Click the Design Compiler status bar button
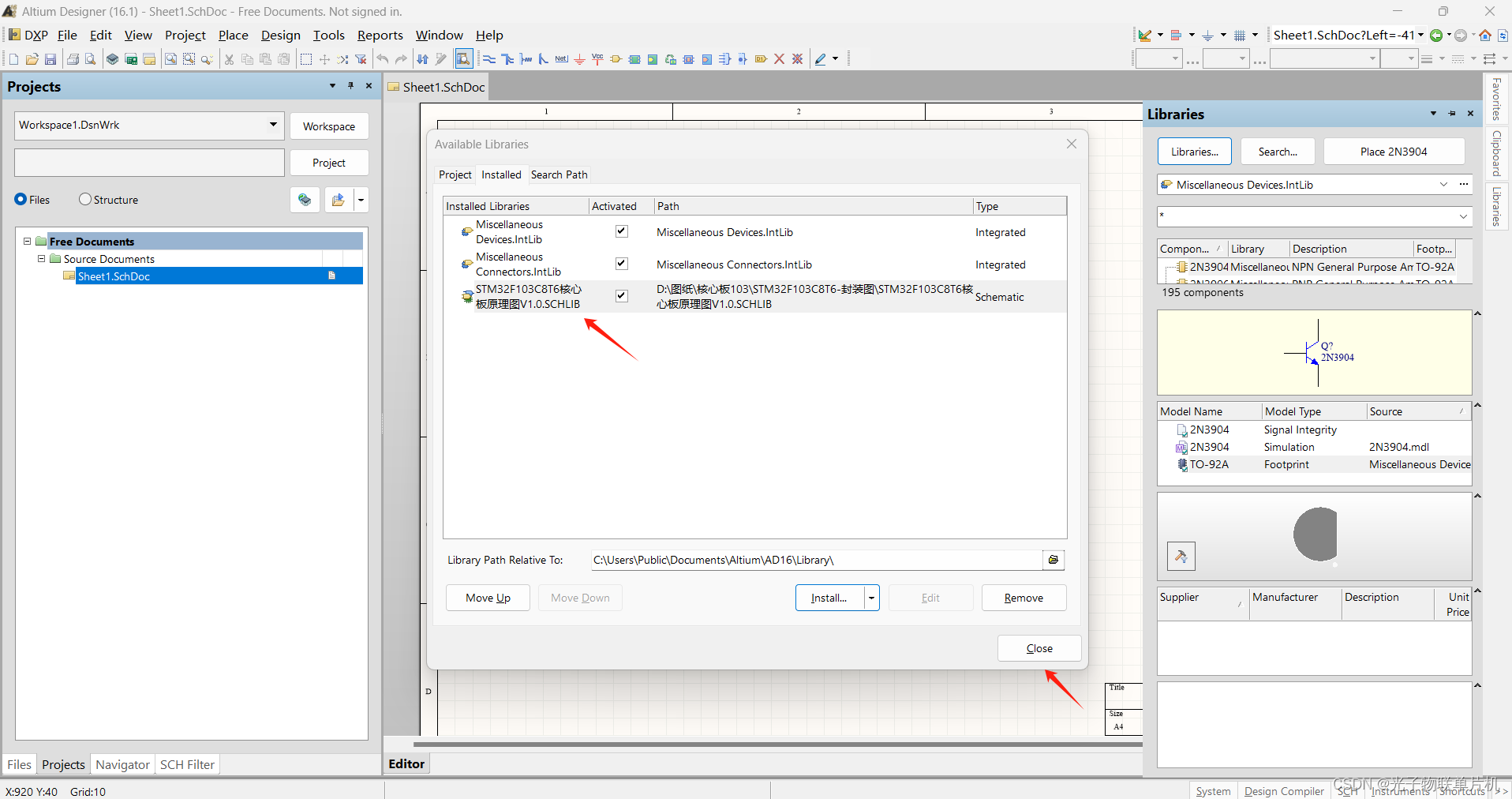 [1284, 791]
